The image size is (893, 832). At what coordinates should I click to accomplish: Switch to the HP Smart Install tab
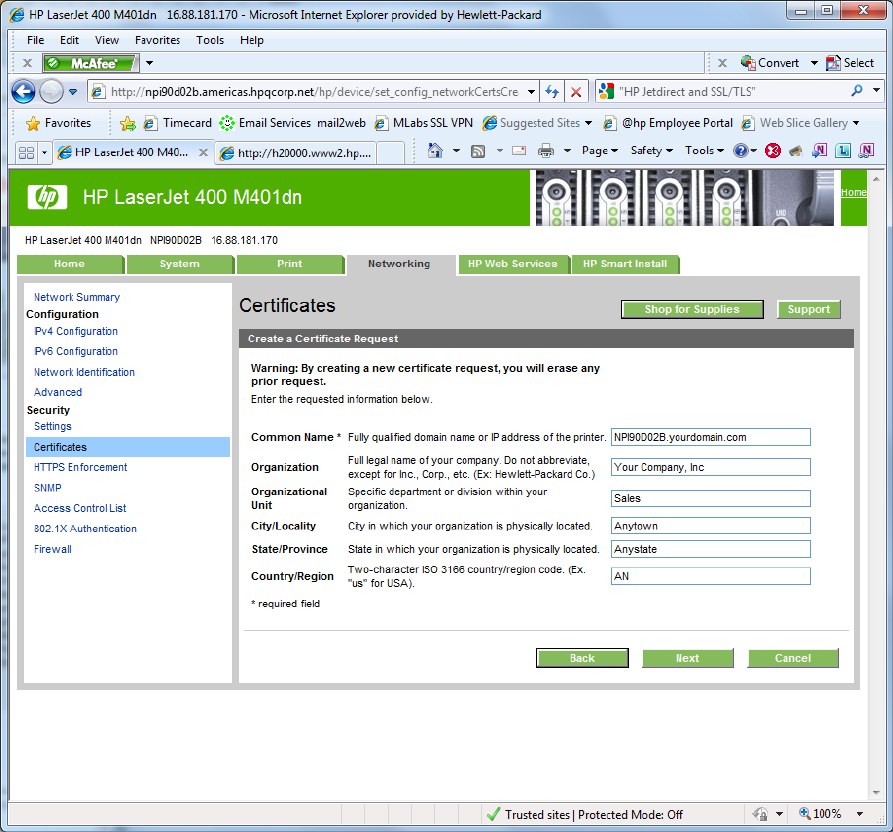625,264
